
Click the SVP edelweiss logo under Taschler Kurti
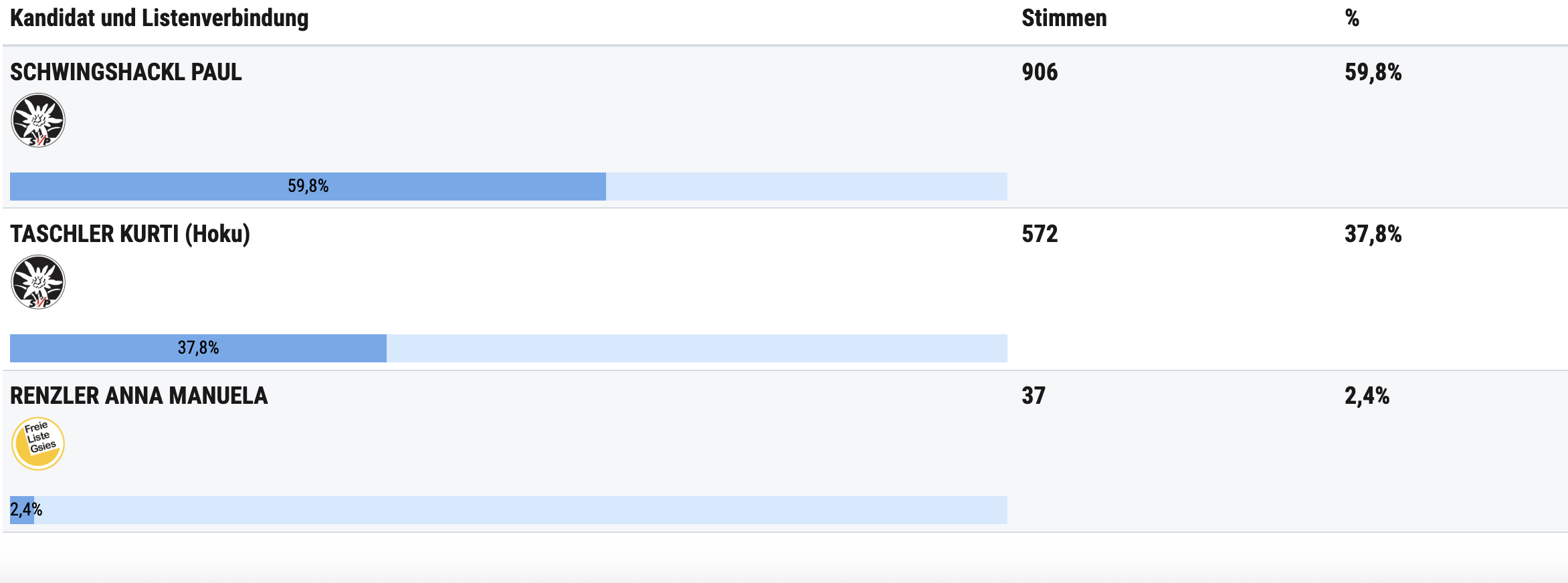(x=38, y=282)
